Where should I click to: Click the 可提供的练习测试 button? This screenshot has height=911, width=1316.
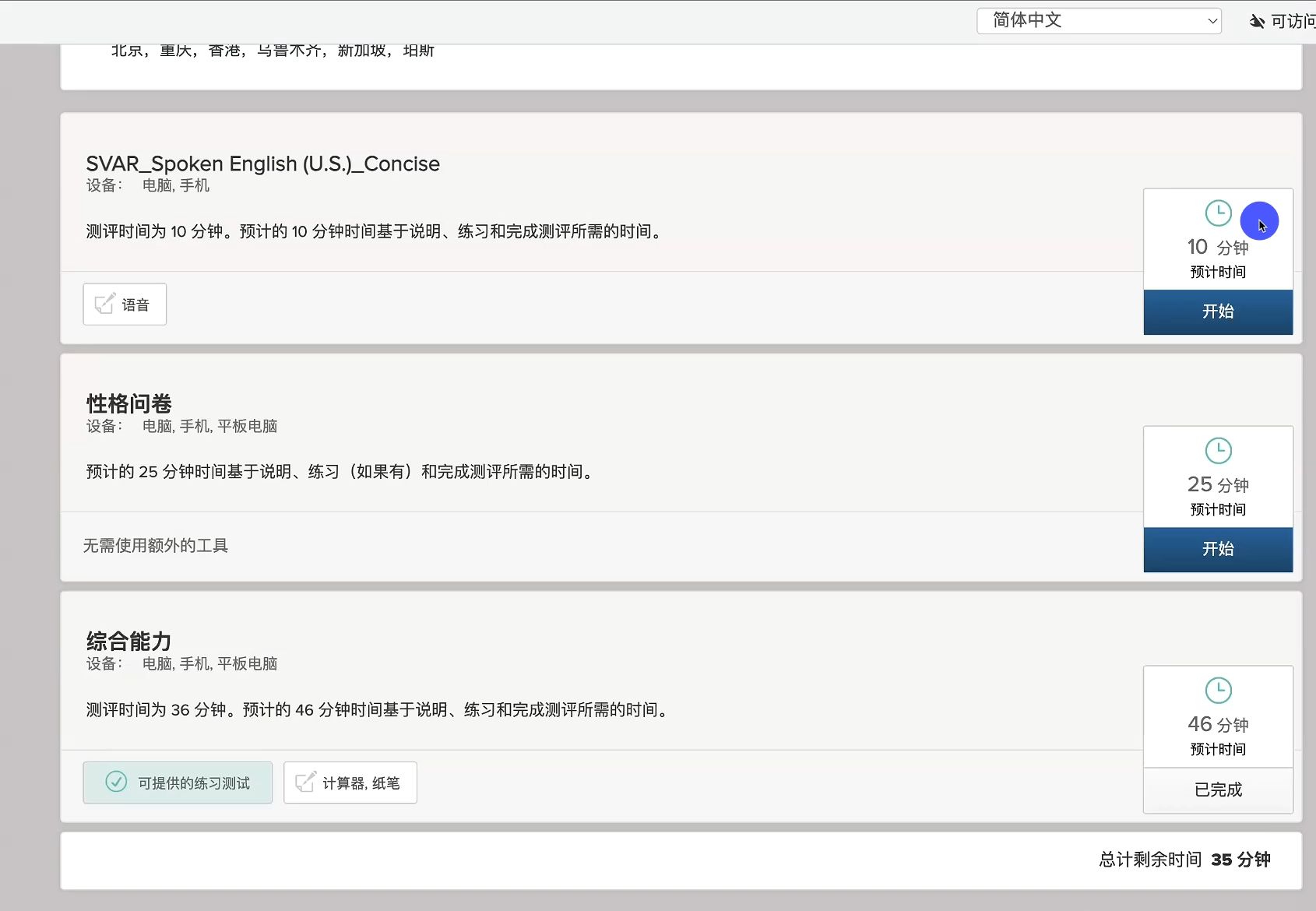(x=178, y=783)
